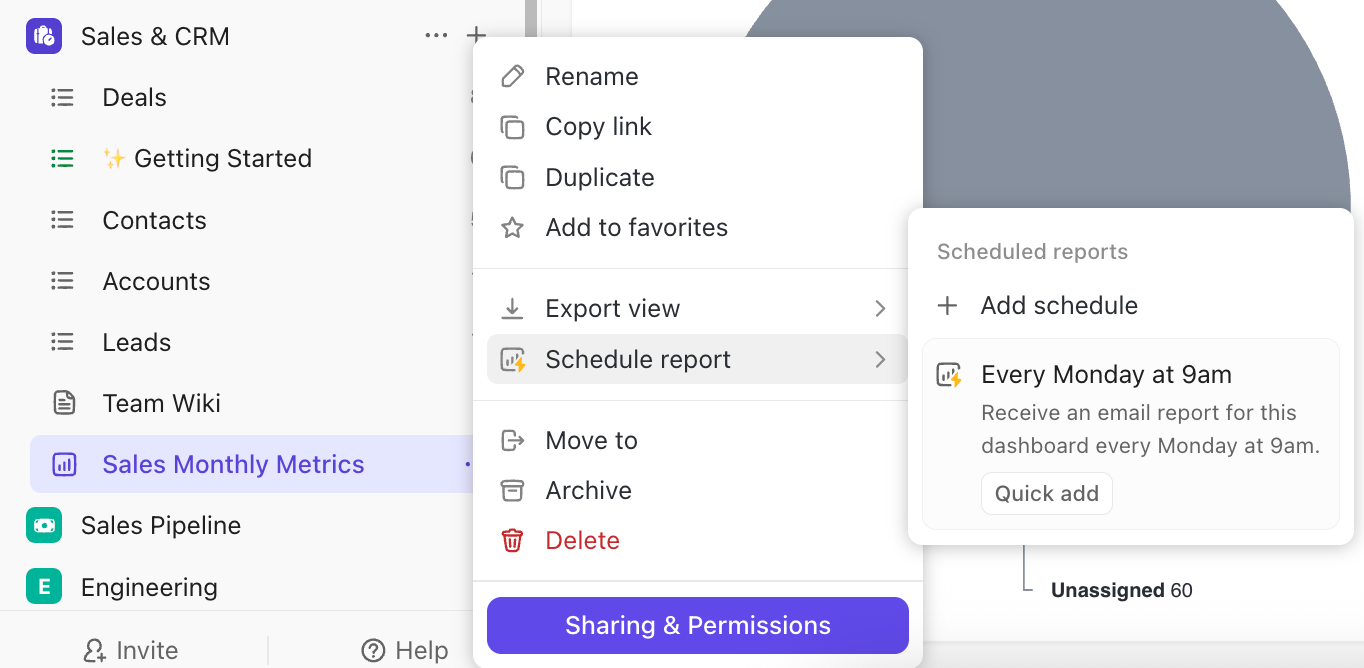Viewport: 1364px width, 668px height.
Task: Click the Getting Started list icon
Action: click(x=62, y=158)
